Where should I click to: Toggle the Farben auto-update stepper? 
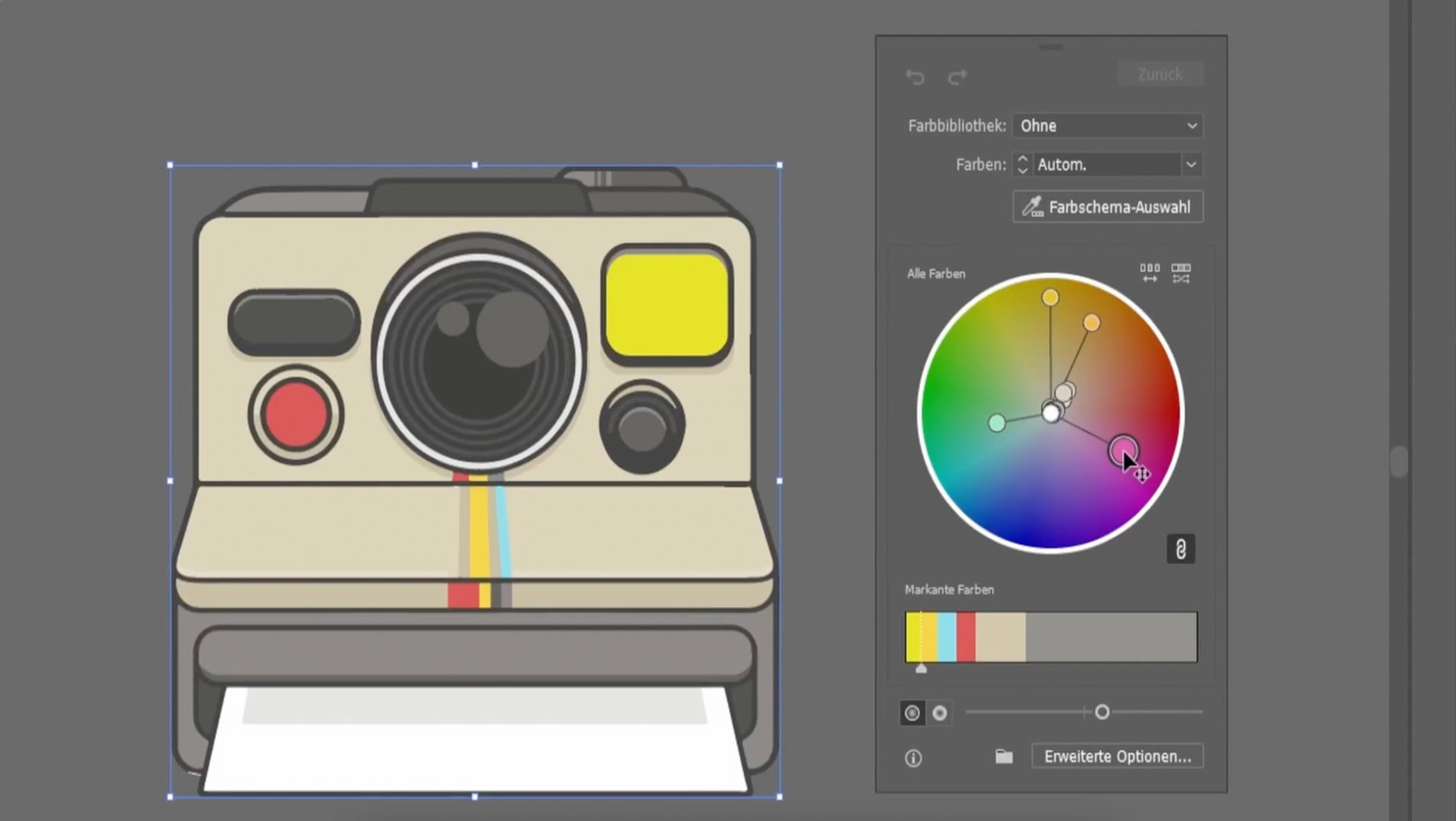(x=1022, y=164)
